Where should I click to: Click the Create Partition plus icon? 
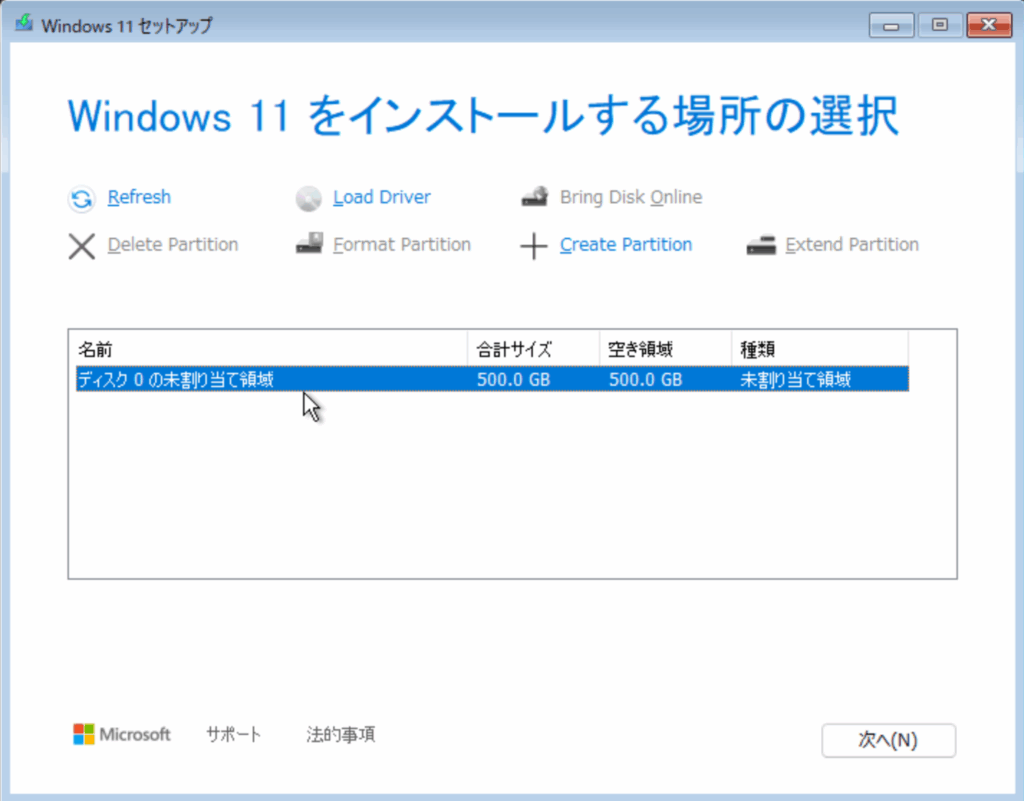point(535,246)
